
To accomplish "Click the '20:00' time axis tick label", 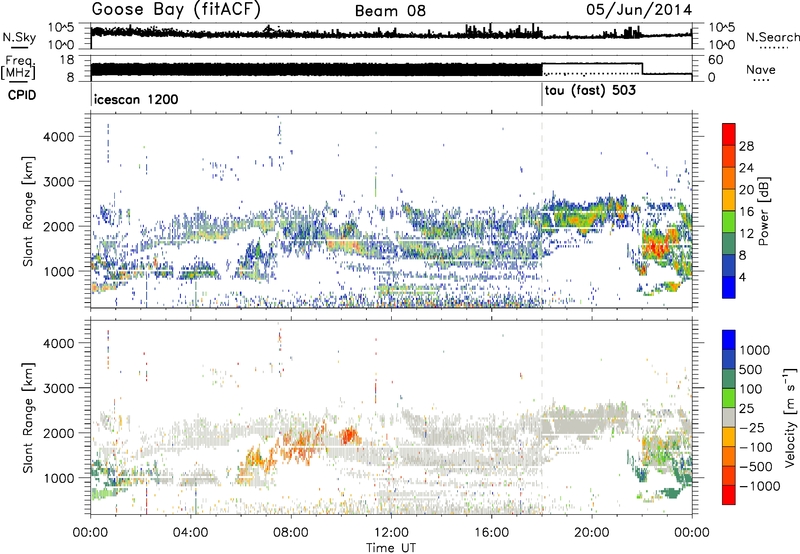I will coord(592,533).
